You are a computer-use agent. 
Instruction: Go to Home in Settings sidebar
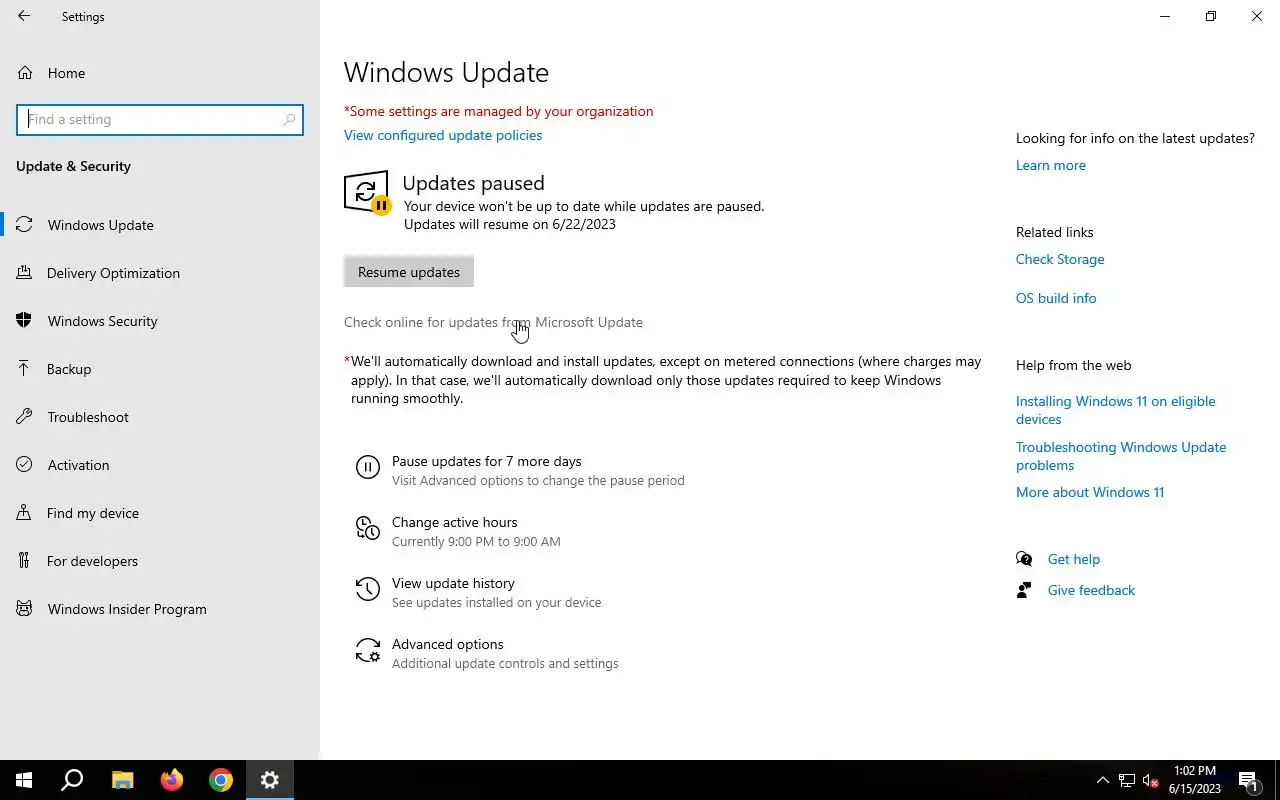click(x=160, y=73)
